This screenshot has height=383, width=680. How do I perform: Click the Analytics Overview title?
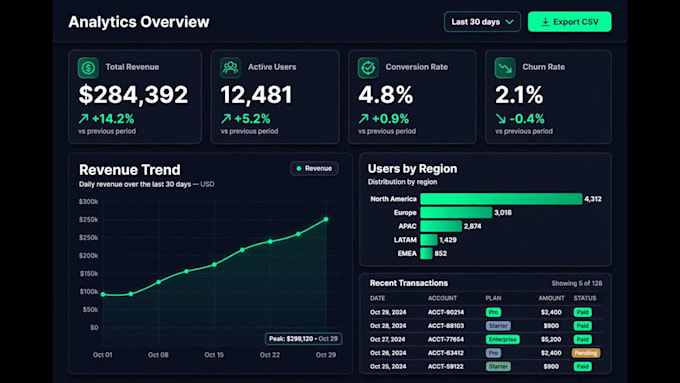click(x=139, y=22)
